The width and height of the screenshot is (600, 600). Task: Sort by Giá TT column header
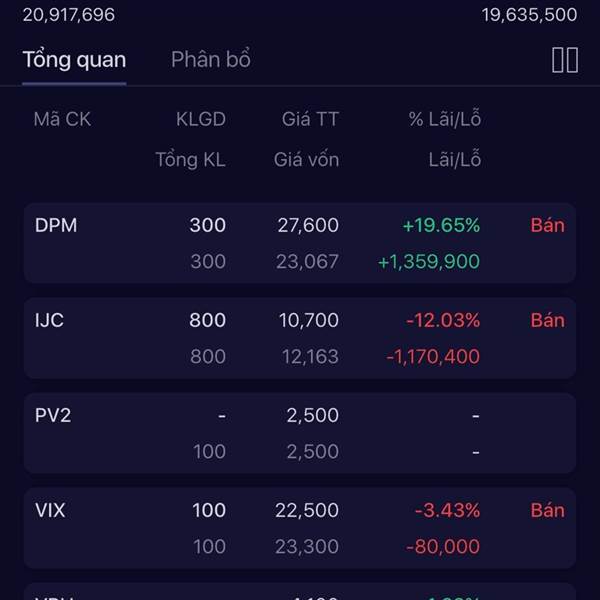tap(310, 120)
